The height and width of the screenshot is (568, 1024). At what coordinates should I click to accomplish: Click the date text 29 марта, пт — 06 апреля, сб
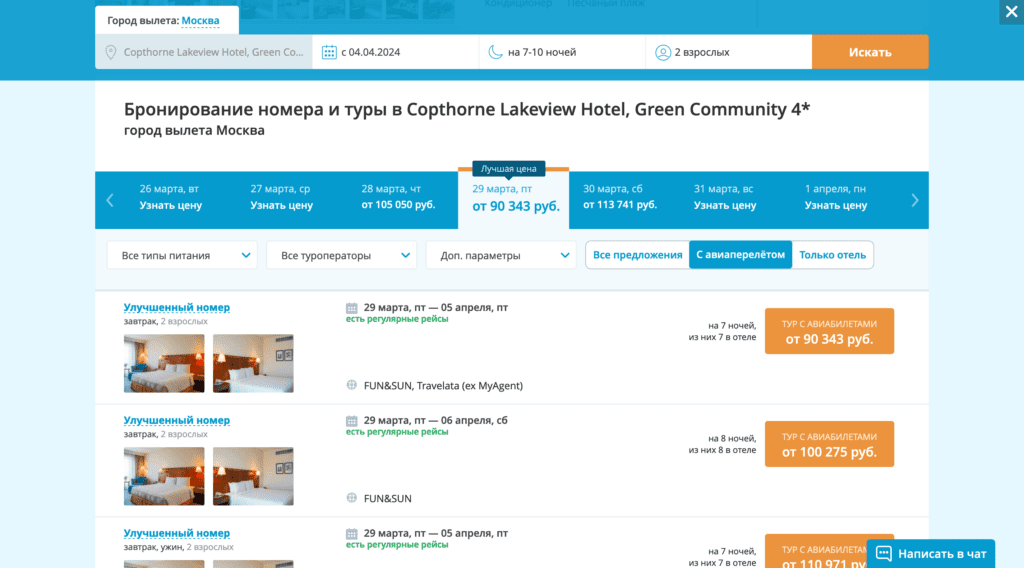pyautogui.click(x=436, y=420)
